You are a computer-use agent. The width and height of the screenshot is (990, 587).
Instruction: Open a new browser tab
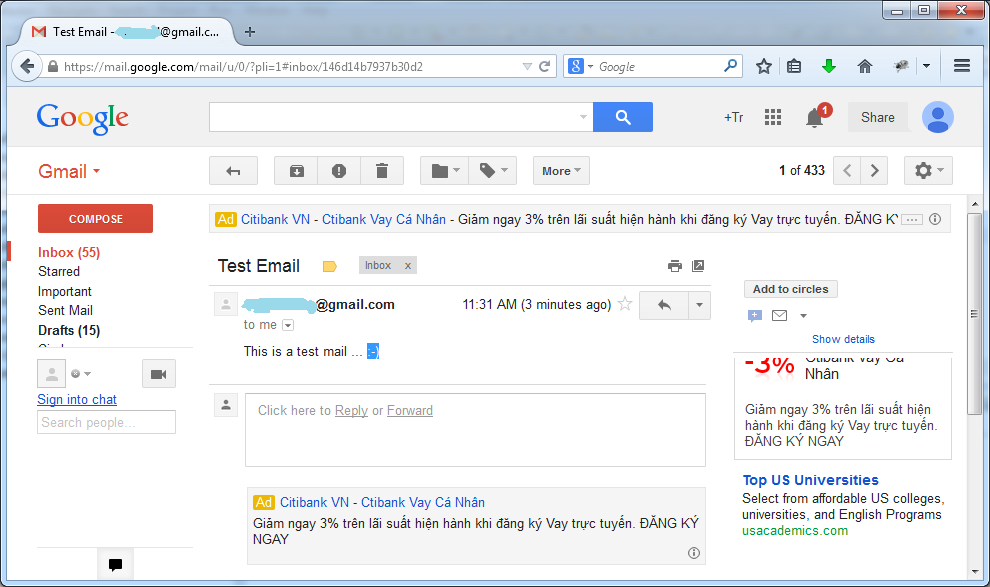(x=250, y=32)
